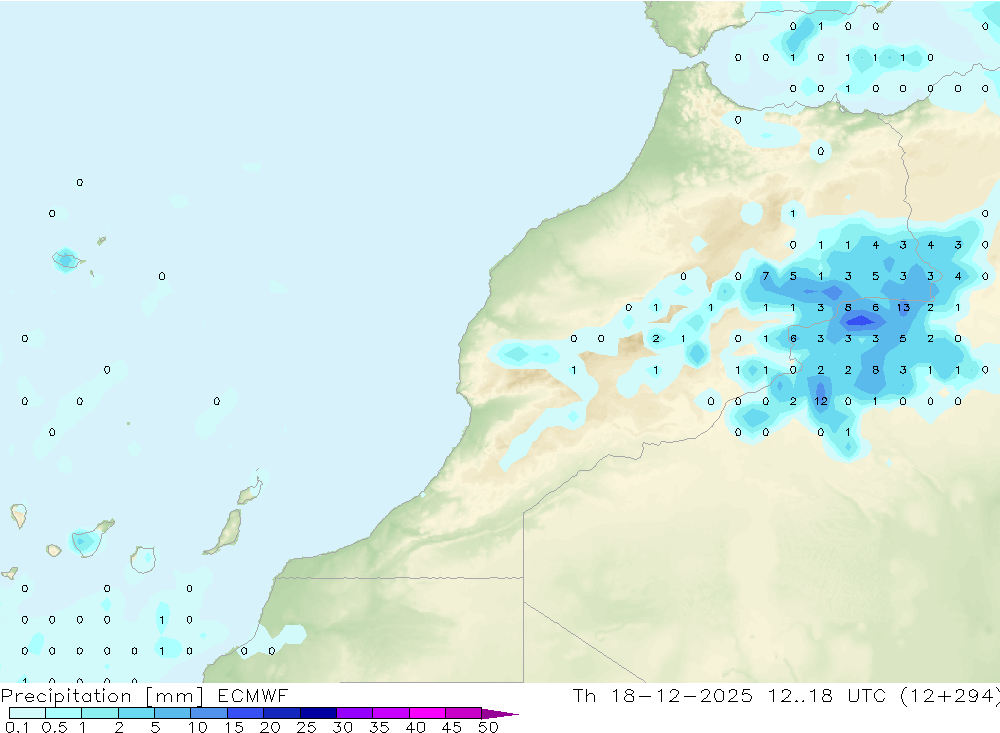
Task: Click legend label '20'
Action: tap(270, 727)
